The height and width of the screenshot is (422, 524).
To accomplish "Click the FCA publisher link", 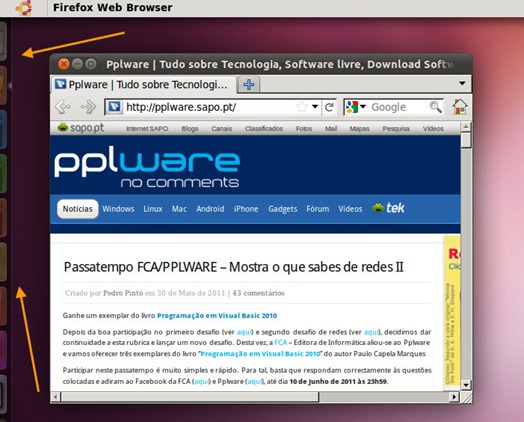I will click(x=281, y=342).
